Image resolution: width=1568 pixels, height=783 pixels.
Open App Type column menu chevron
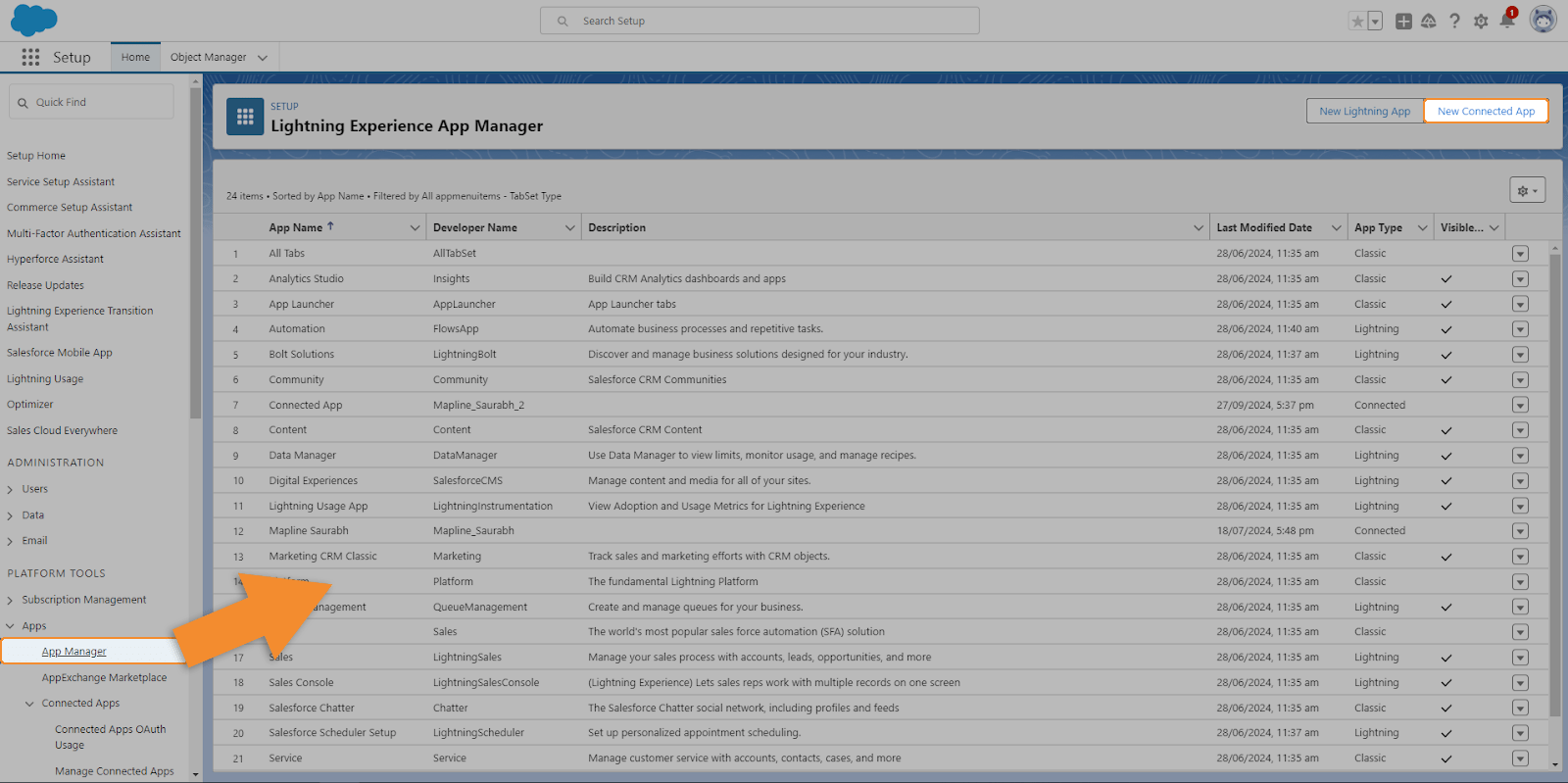(1422, 227)
